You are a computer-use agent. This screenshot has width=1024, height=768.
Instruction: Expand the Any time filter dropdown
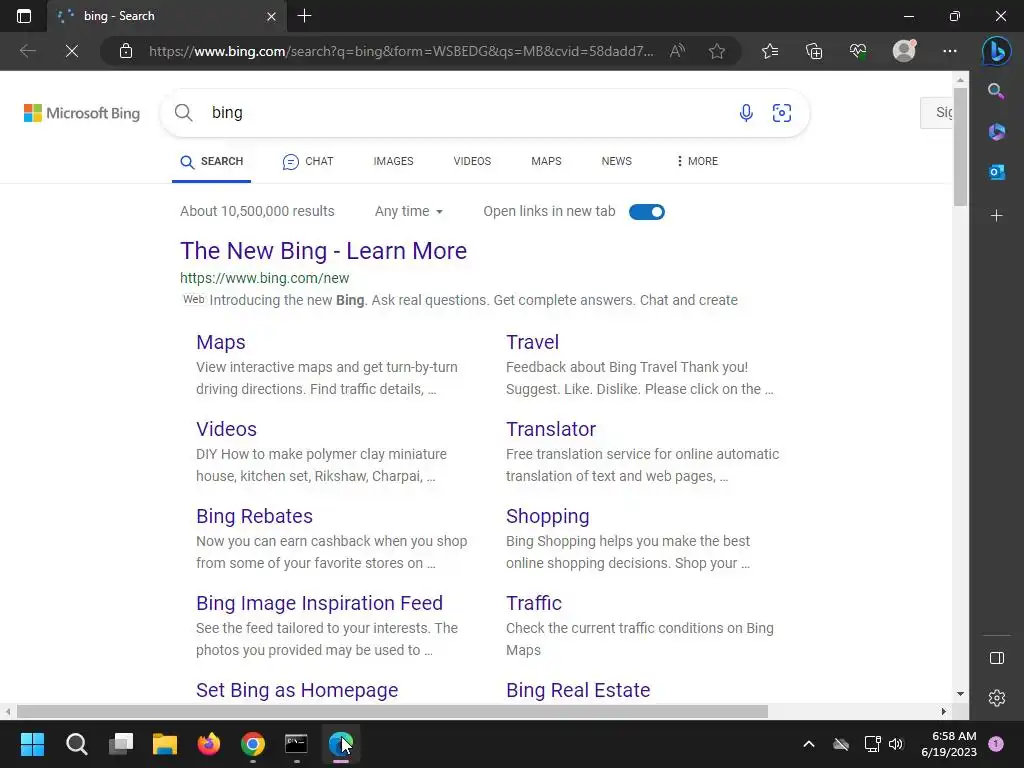(409, 212)
